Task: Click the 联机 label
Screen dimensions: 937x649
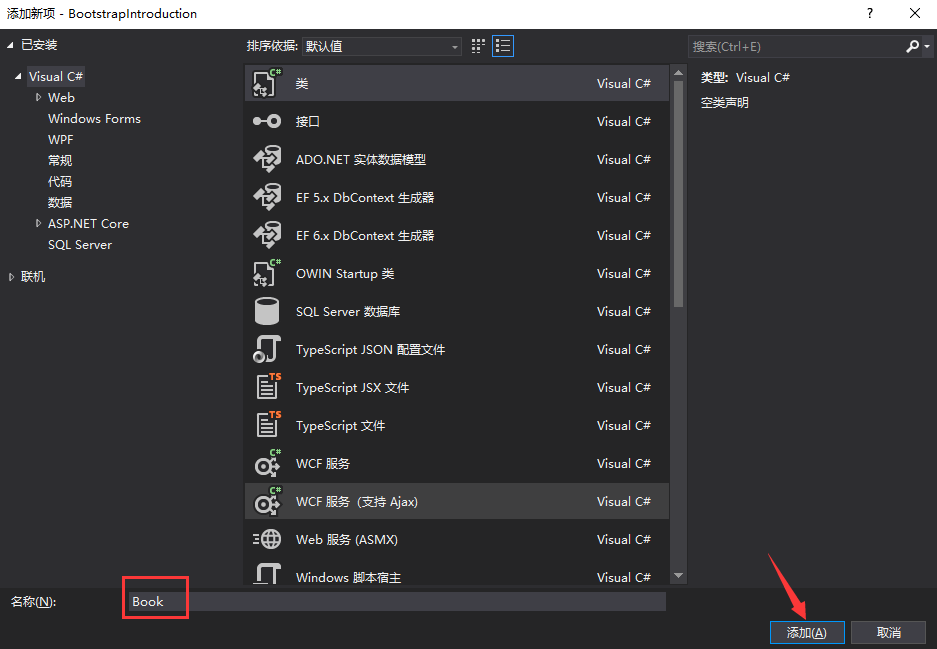Action: tap(33, 277)
